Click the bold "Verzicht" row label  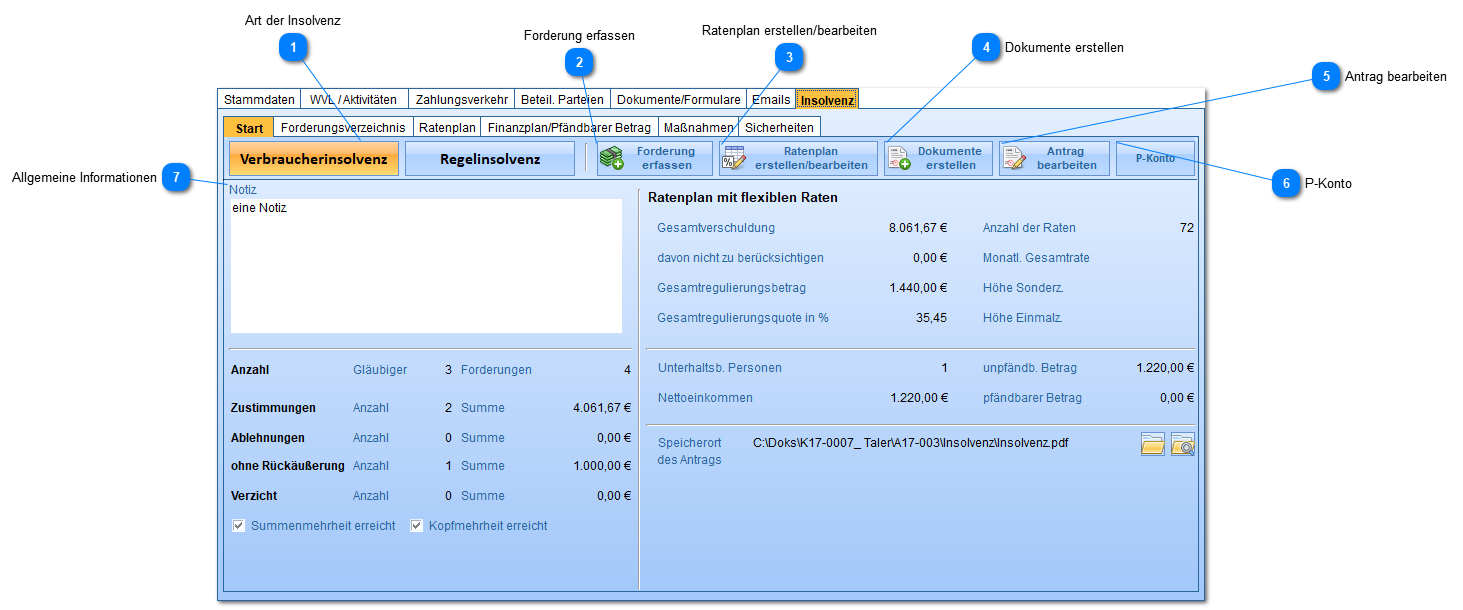coord(254,496)
